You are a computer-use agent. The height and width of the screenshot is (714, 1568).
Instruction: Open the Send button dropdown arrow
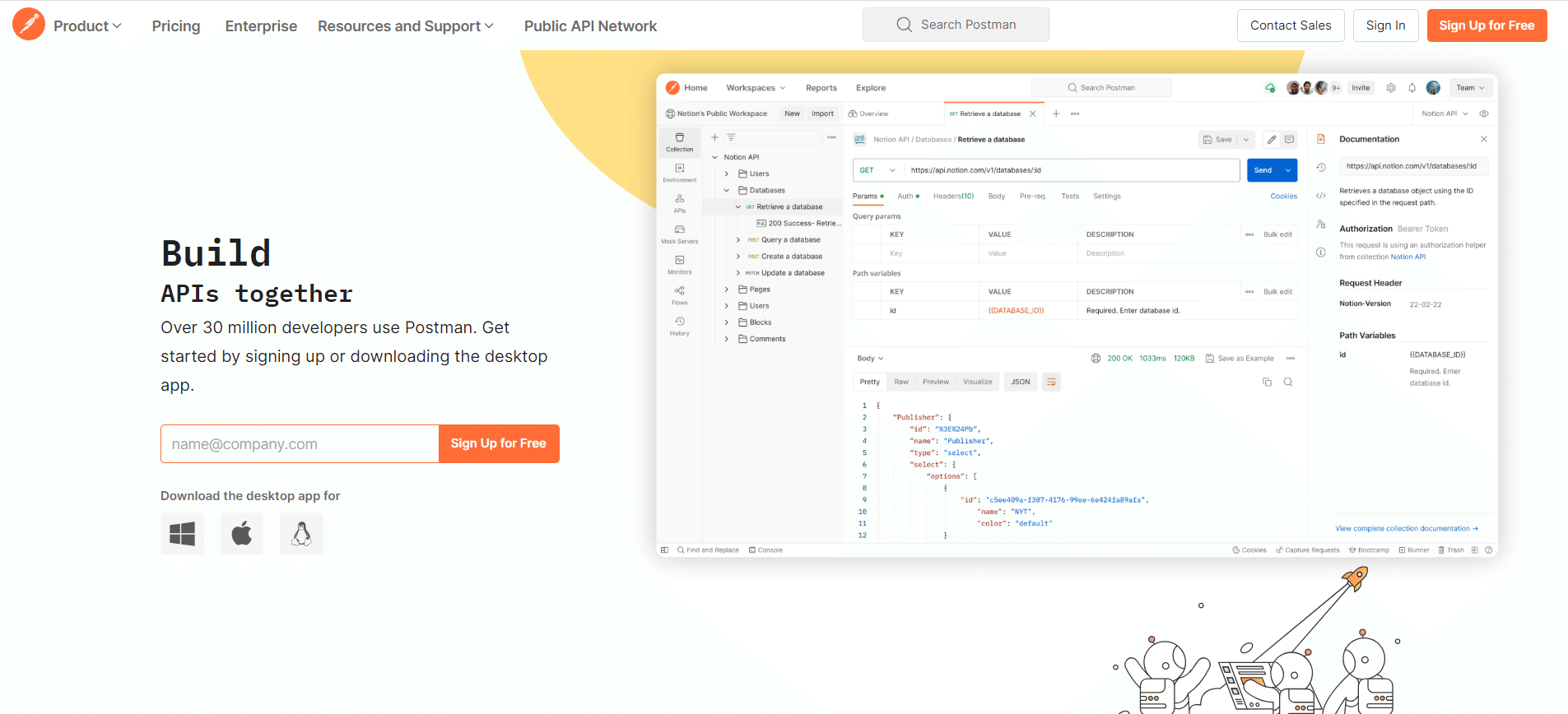1288,170
